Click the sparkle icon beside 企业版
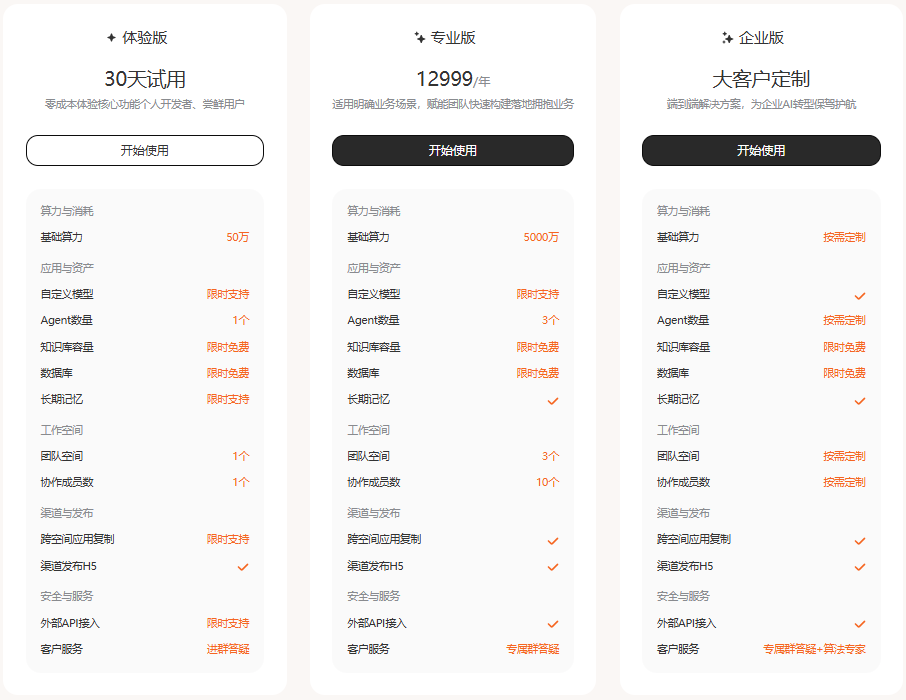The height and width of the screenshot is (700, 906). pos(727,38)
